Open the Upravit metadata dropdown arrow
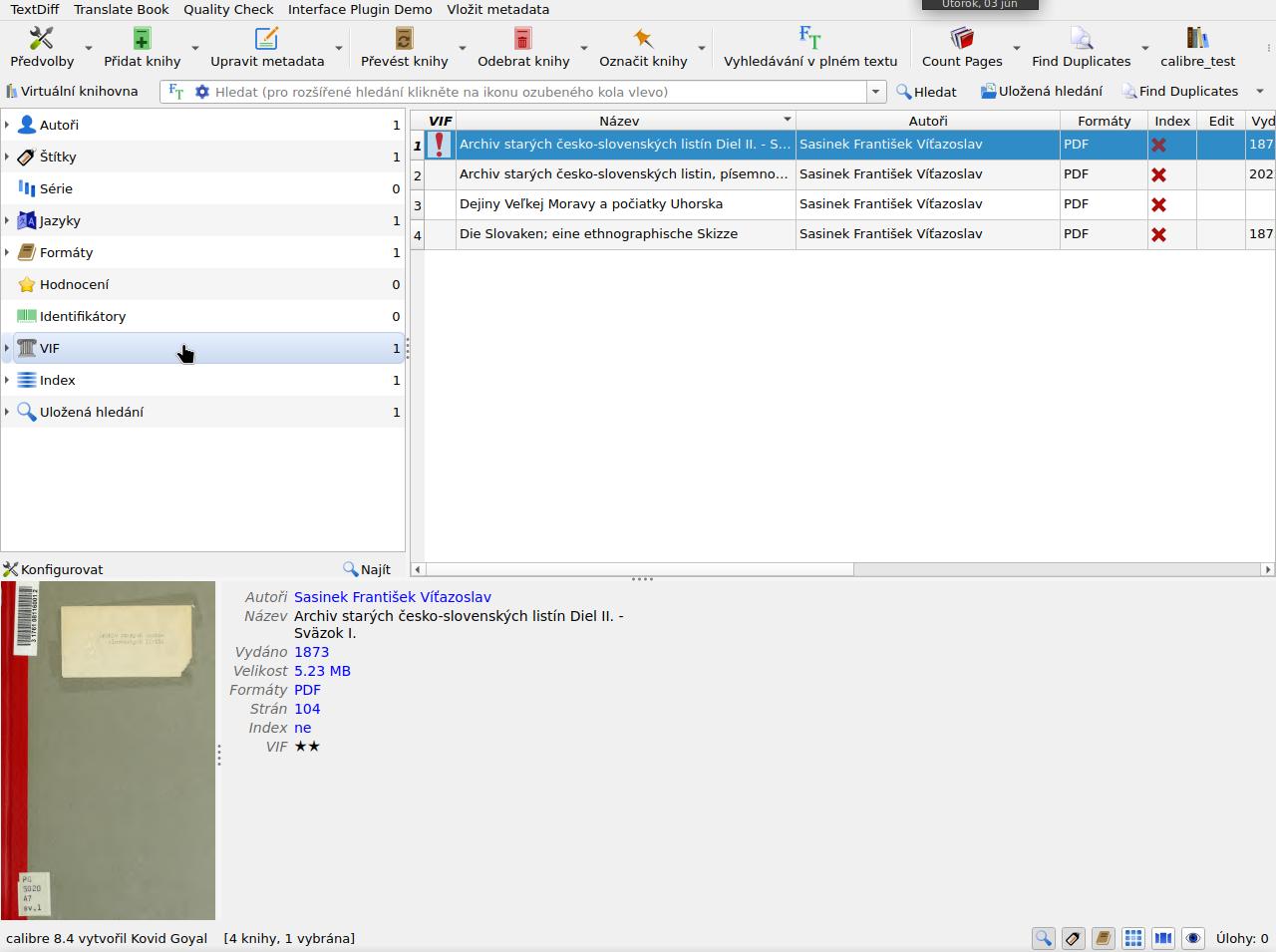 [339, 48]
